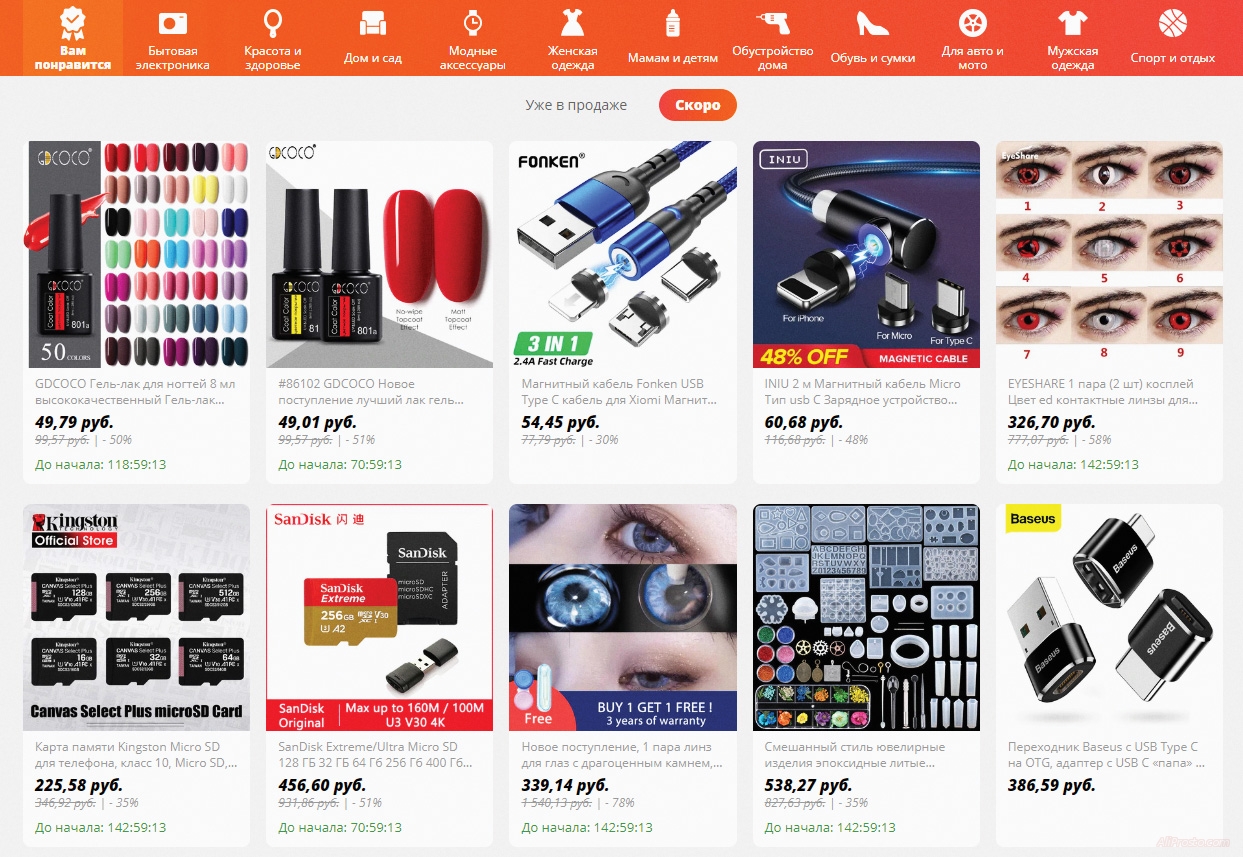Open the Бытовая электроника camera category icon
1243x857 pixels.
172,22
